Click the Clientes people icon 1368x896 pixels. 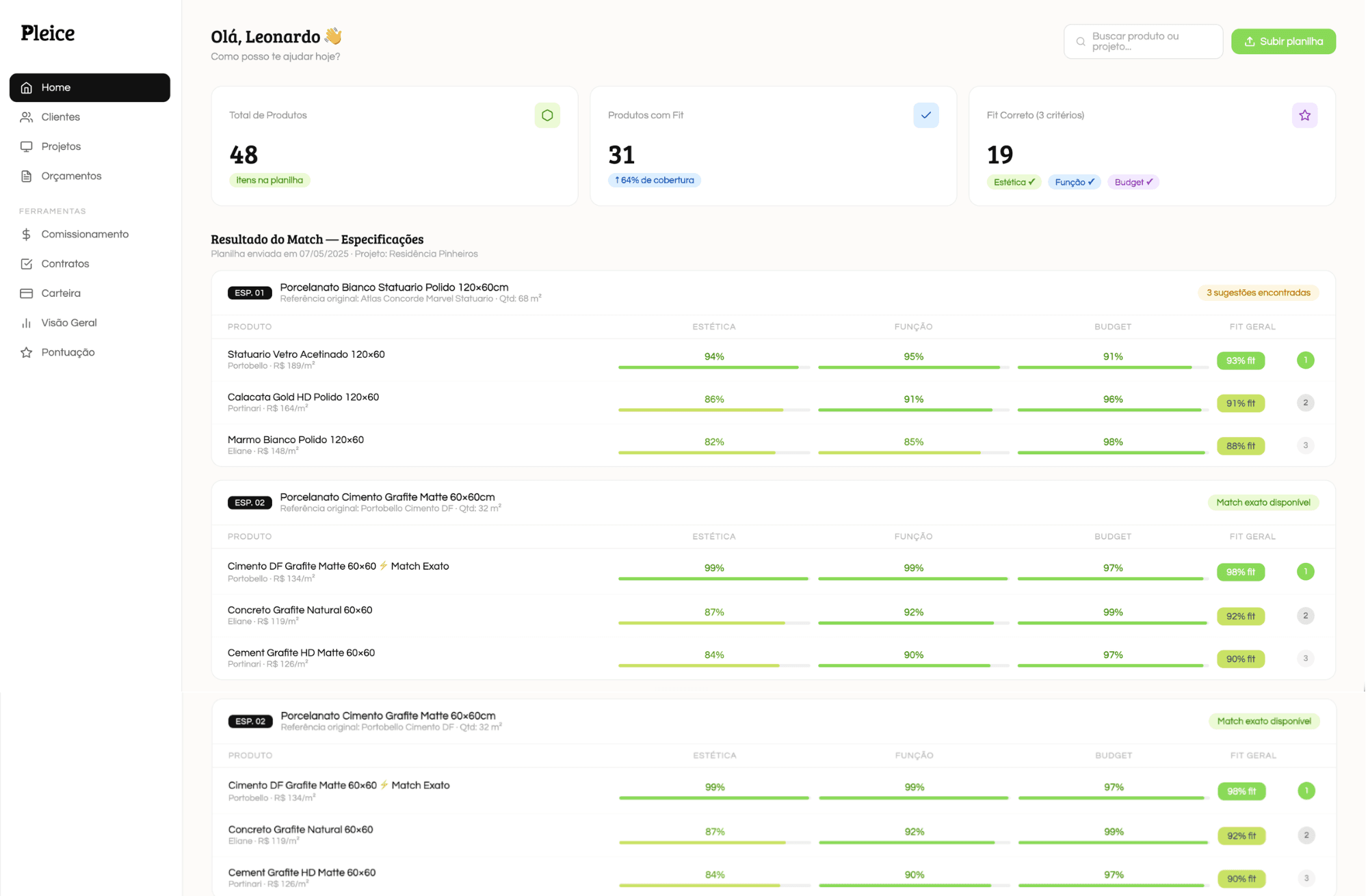[27, 117]
